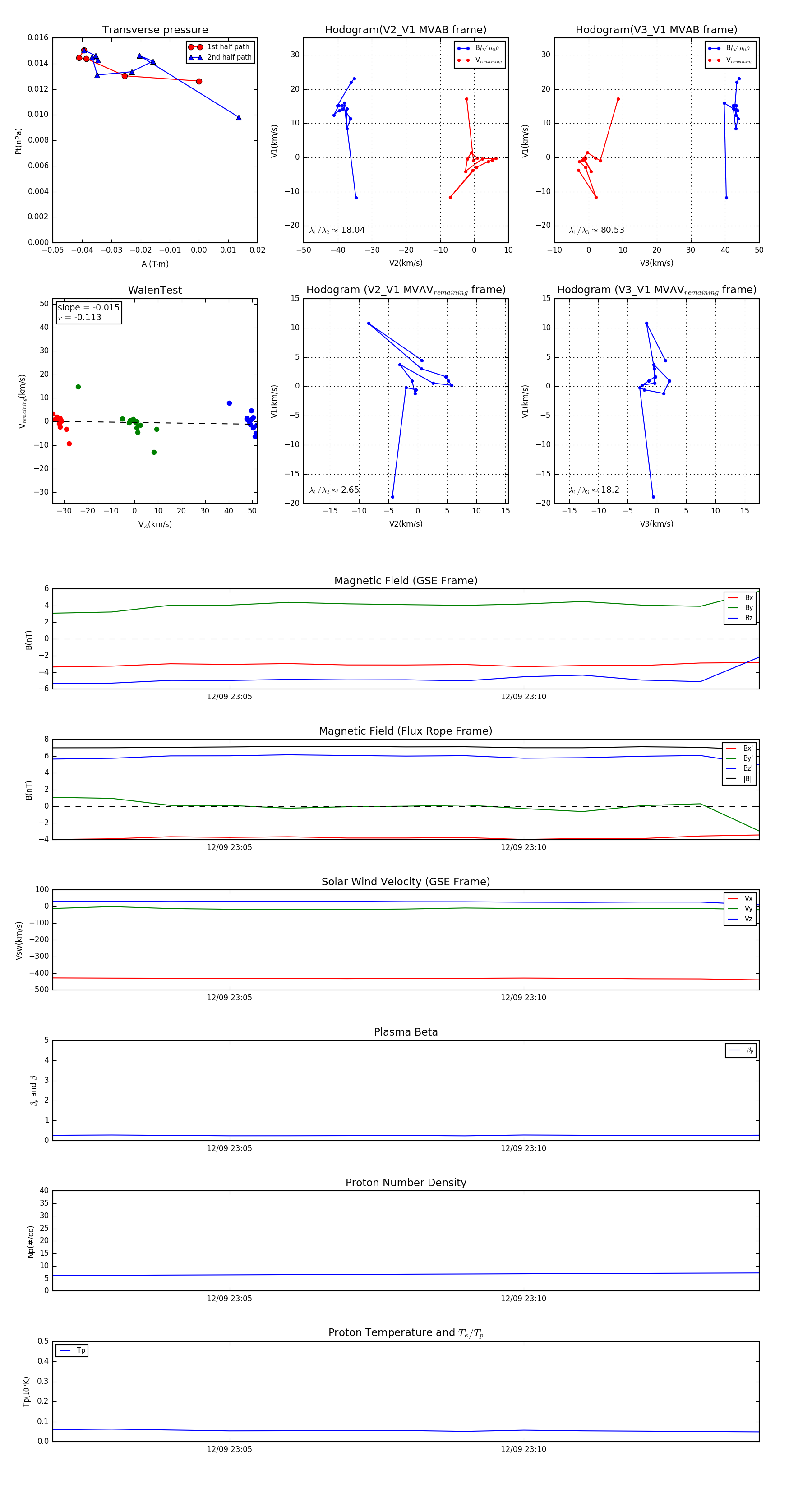Click the 'Tp(10^6K)' axis label
This screenshot has height=1489, width=812.
click(x=26, y=1392)
